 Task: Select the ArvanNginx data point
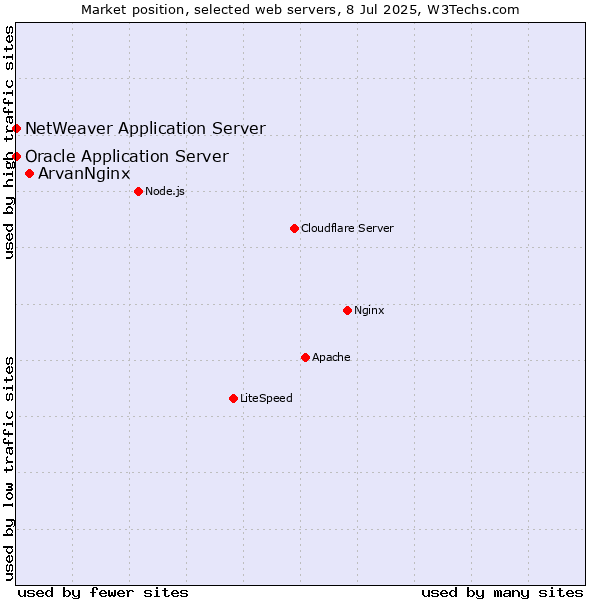(x=29, y=174)
